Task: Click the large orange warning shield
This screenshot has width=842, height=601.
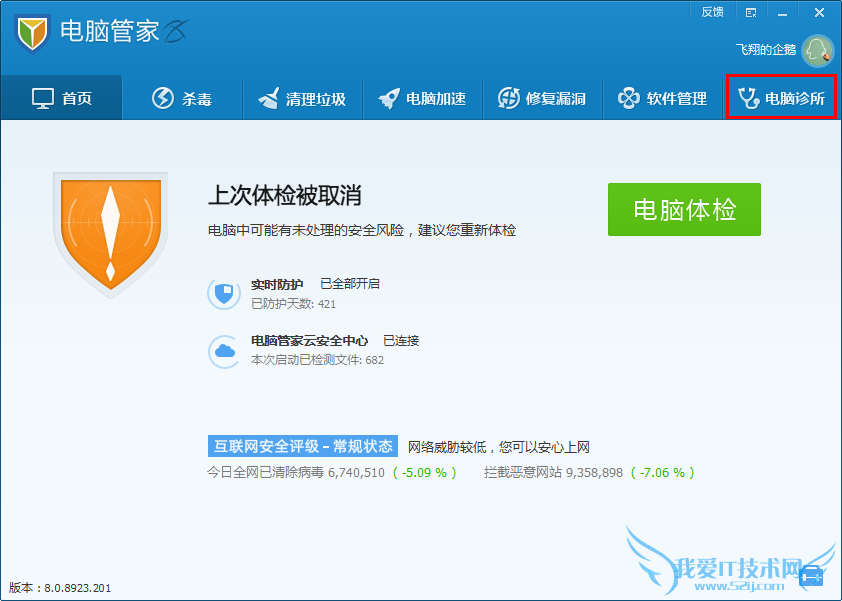Action: pyautogui.click(x=111, y=235)
